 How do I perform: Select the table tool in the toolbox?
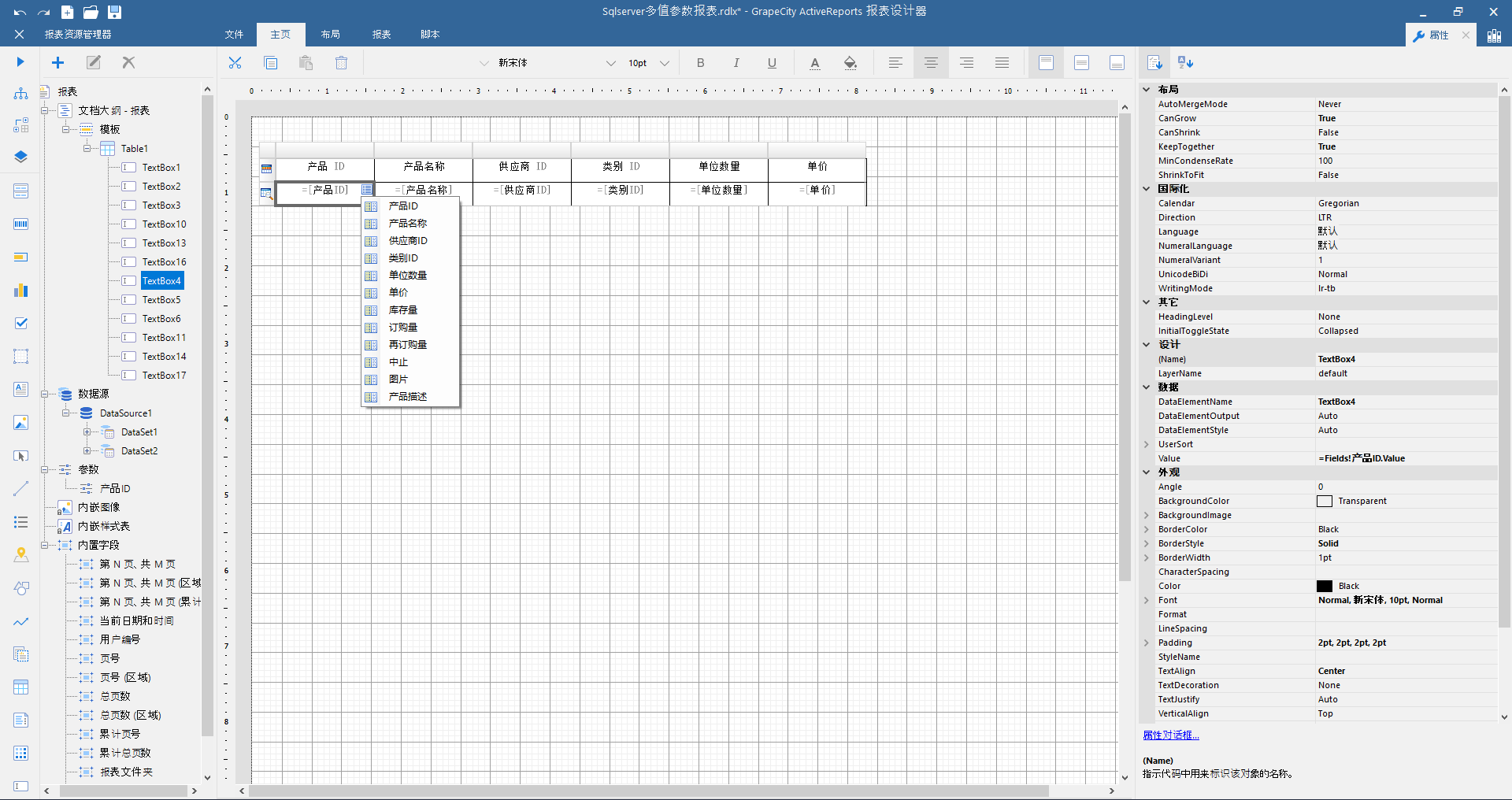(x=20, y=687)
